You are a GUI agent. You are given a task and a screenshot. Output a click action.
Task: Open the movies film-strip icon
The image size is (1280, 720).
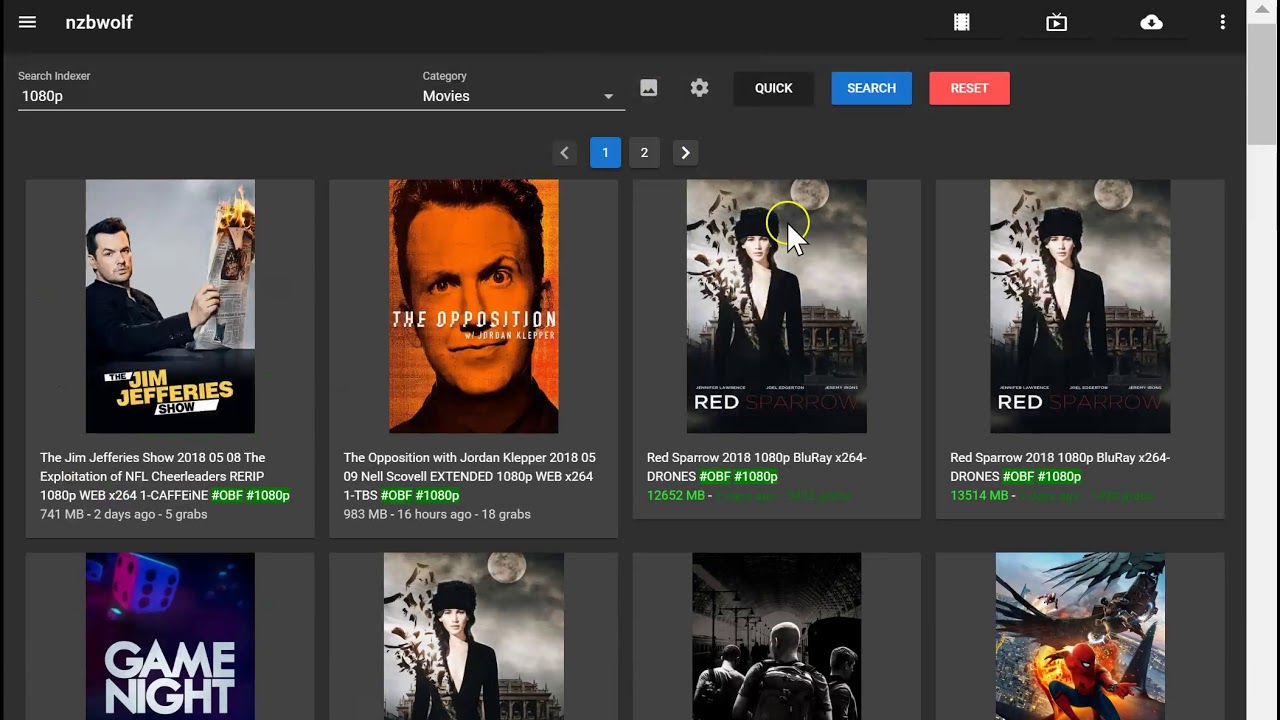point(962,22)
